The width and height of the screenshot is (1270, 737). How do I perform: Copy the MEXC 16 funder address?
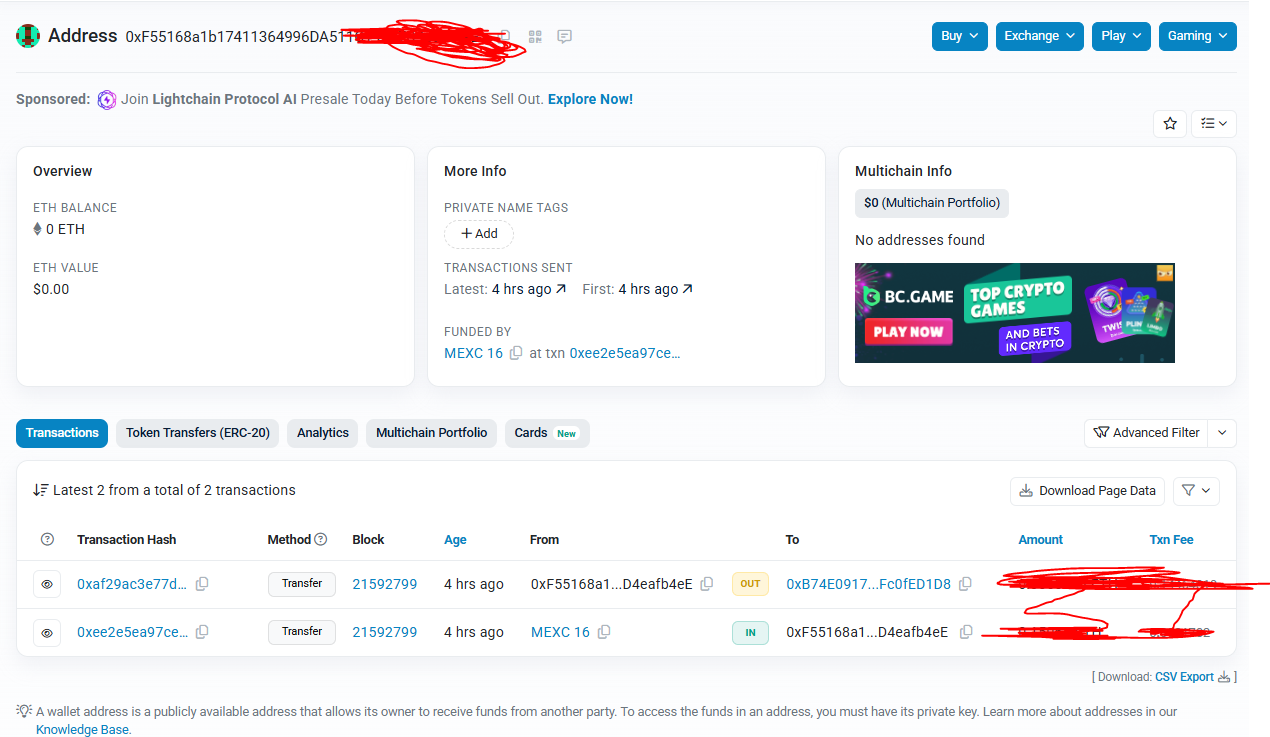[x=516, y=353]
